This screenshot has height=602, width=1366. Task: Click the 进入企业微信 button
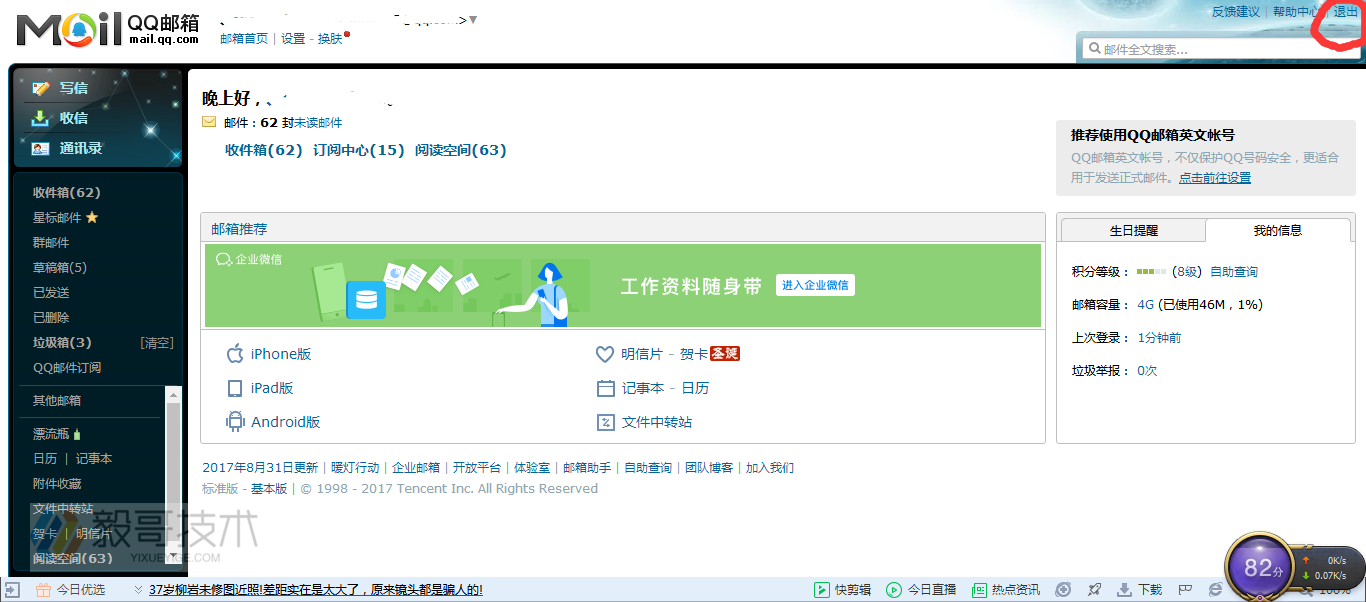(x=815, y=285)
